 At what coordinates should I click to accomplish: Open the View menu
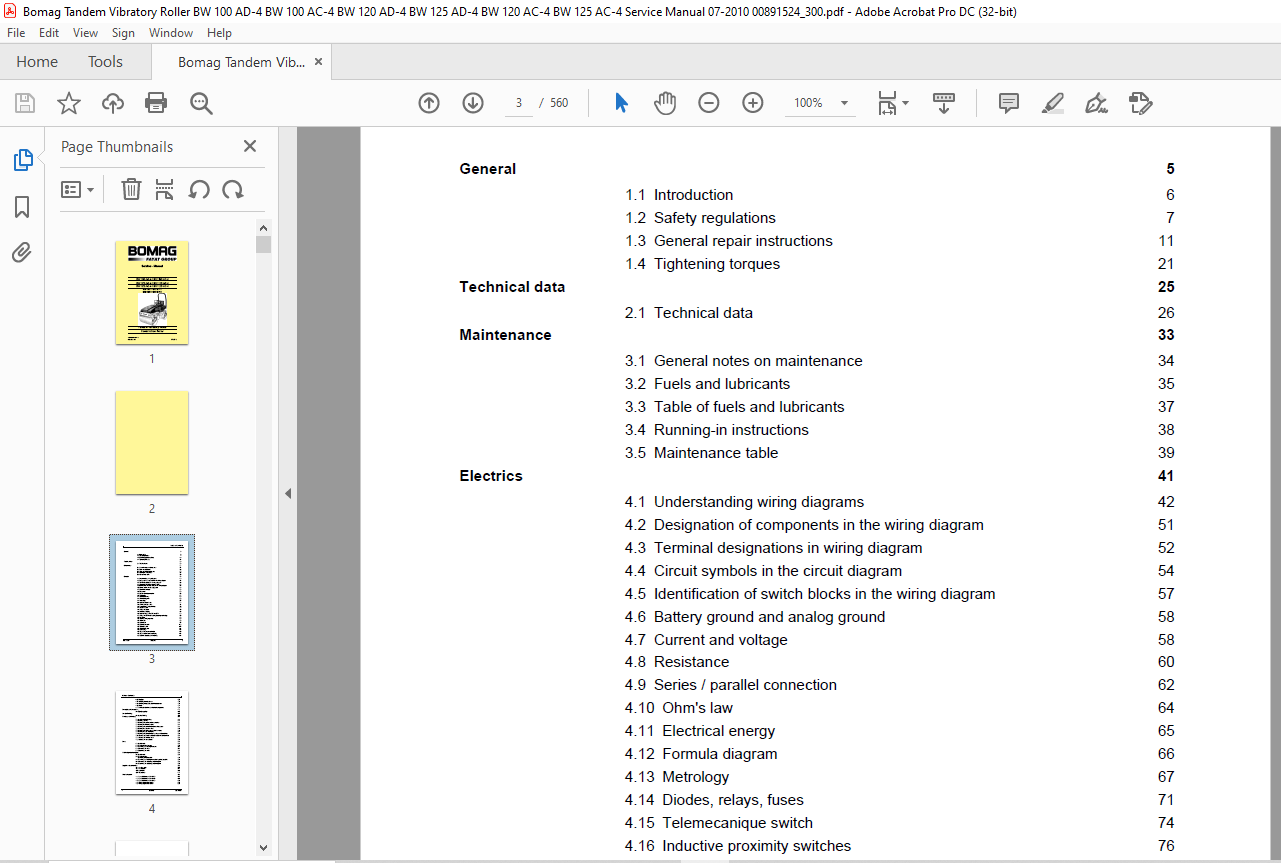(x=85, y=33)
